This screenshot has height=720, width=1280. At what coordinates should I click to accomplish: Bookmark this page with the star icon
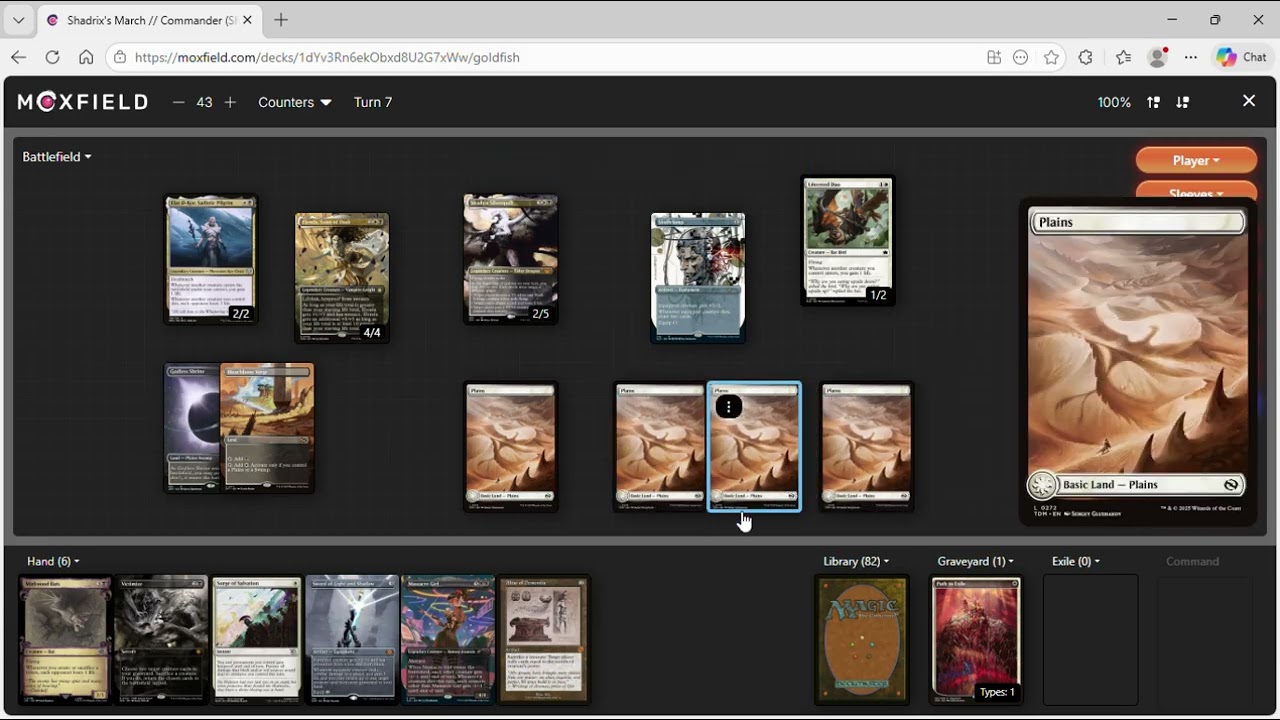coord(1051,57)
